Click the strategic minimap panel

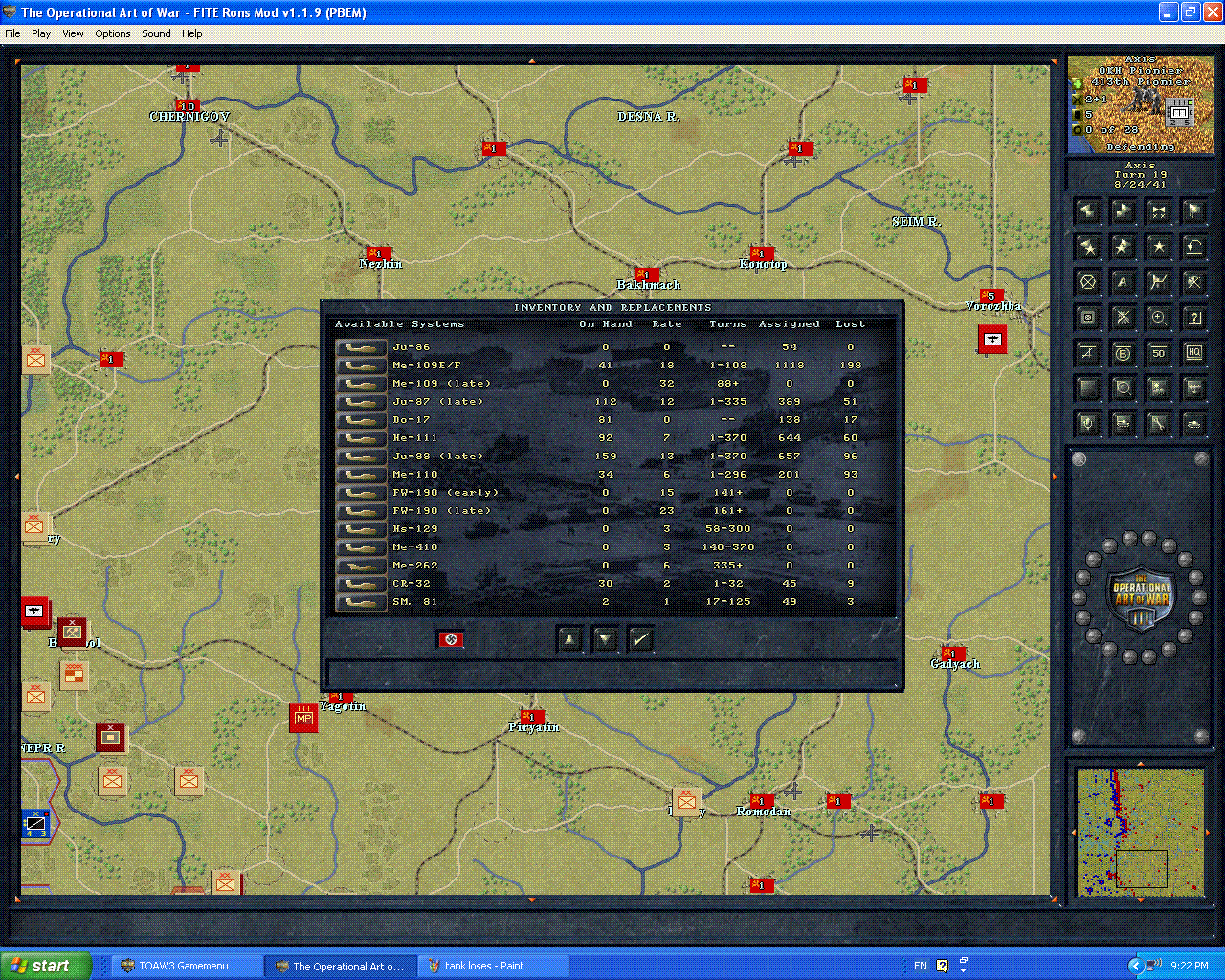(x=1139, y=833)
